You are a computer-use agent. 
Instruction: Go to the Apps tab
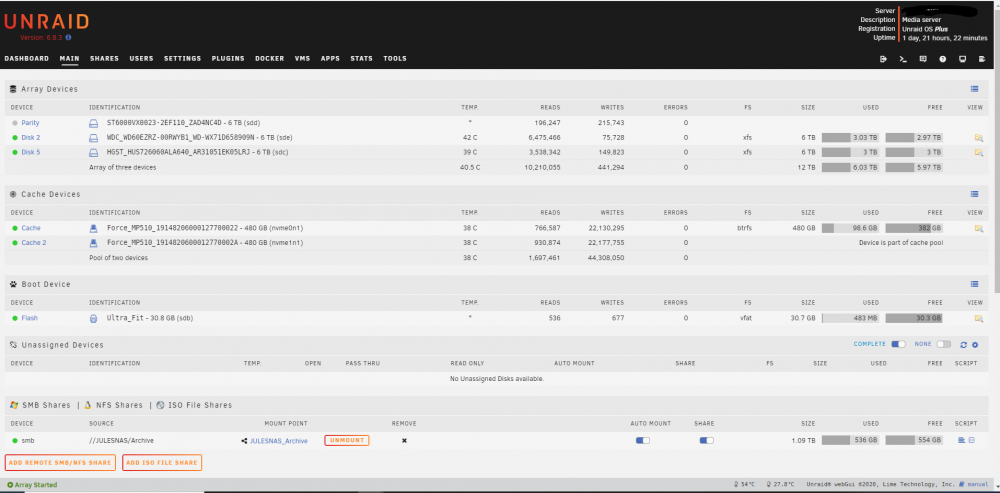tap(330, 59)
